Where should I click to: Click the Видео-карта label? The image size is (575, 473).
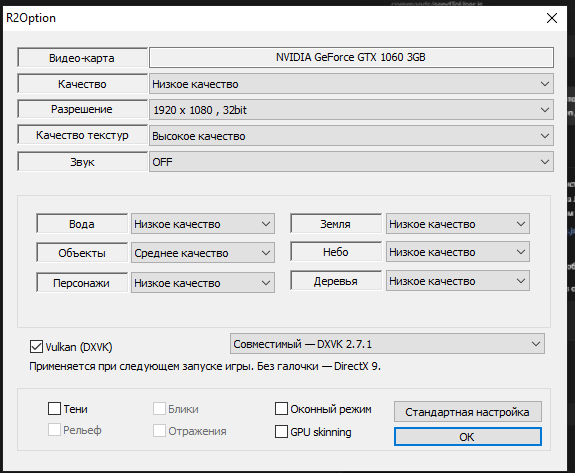coord(82,58)
